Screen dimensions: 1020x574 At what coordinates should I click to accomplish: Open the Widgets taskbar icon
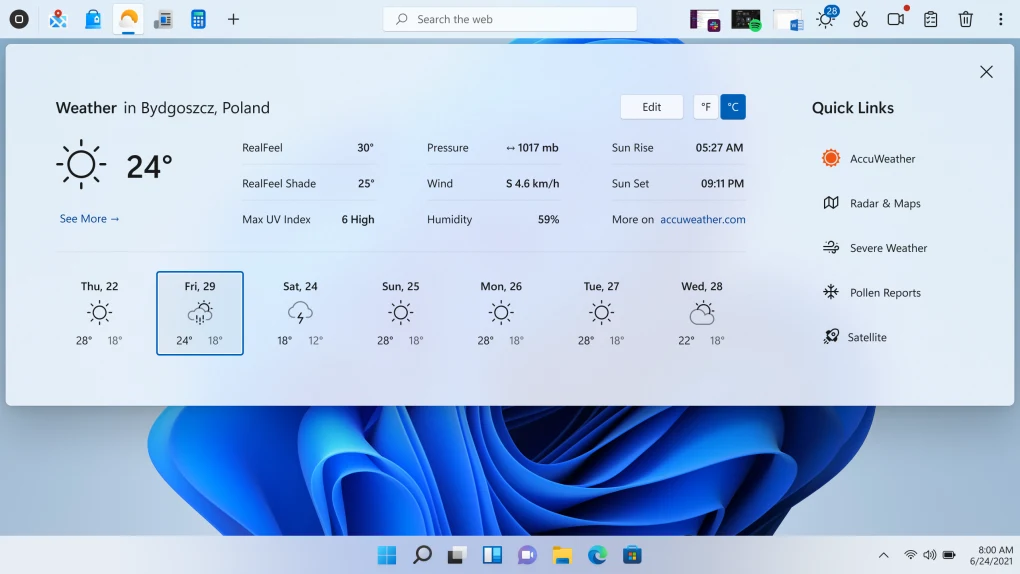point(492,555)
